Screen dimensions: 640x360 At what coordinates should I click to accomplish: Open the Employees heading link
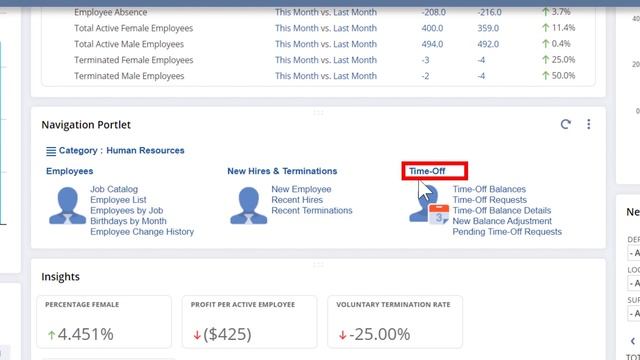[70, 171]
